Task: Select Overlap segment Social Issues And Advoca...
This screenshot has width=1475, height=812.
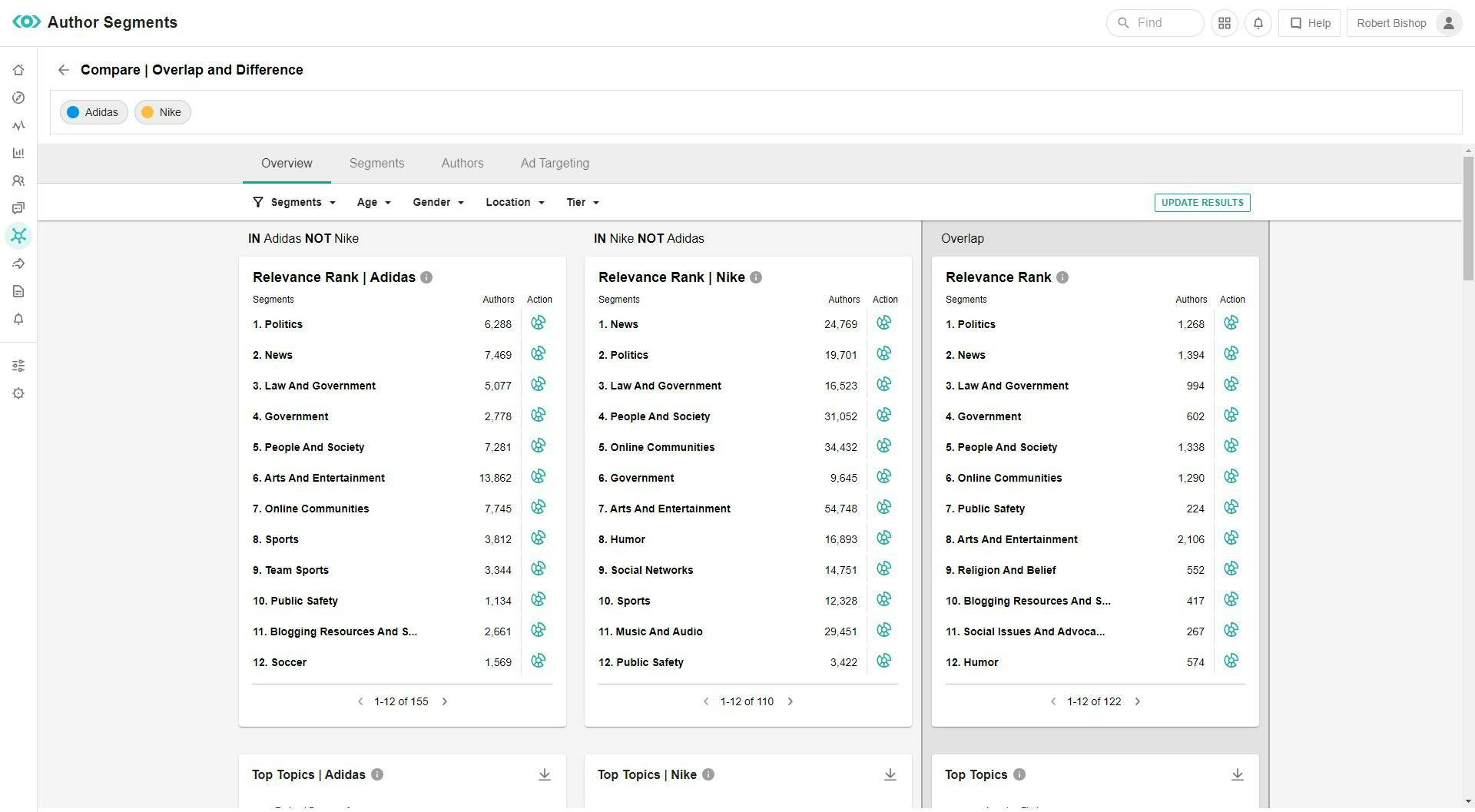Action: 1026,632
